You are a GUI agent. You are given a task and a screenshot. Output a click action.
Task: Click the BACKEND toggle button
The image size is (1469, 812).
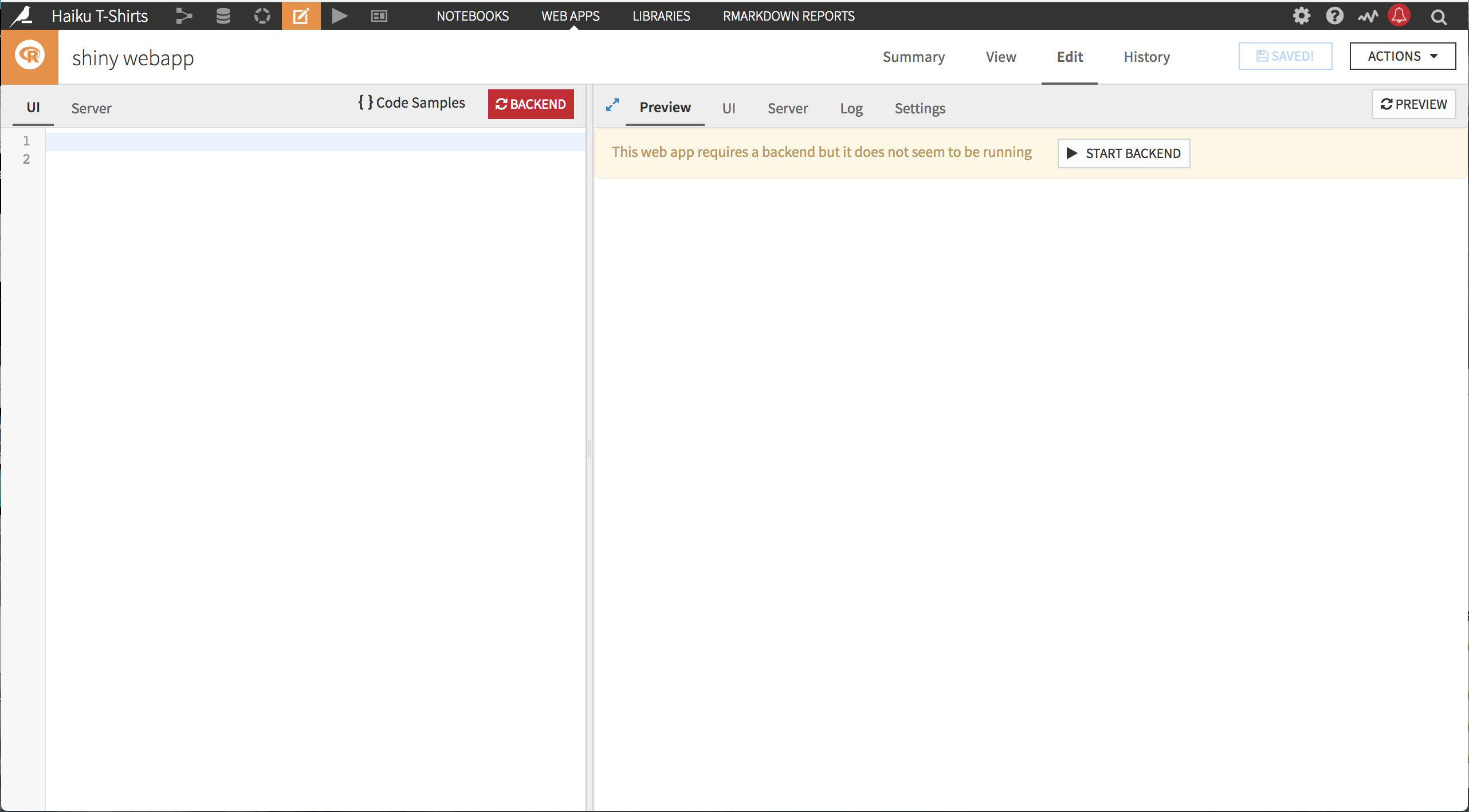coord(531,103)
